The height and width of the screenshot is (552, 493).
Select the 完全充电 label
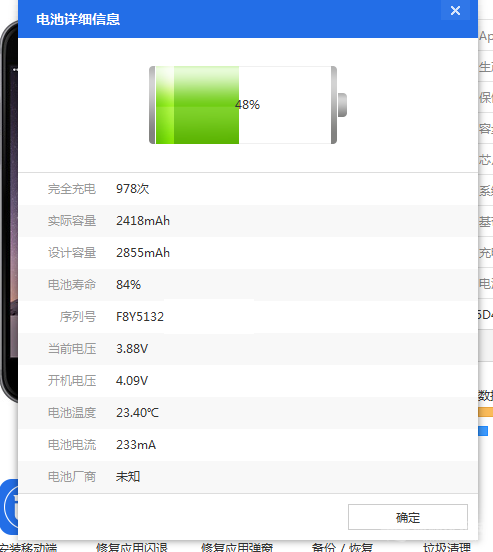(x=72, y=189)
